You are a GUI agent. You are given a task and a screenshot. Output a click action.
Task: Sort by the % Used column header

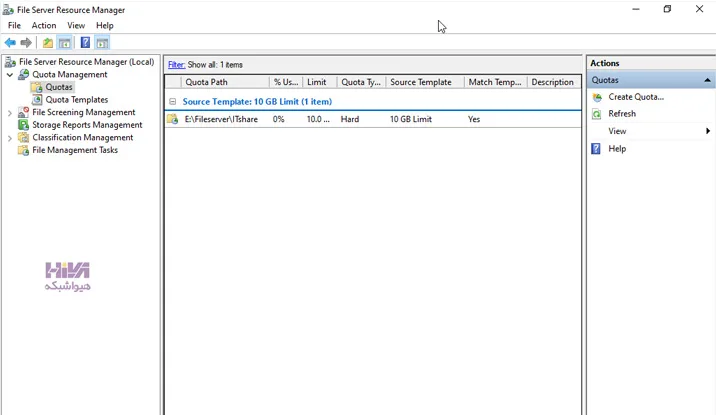pos(286,82)
